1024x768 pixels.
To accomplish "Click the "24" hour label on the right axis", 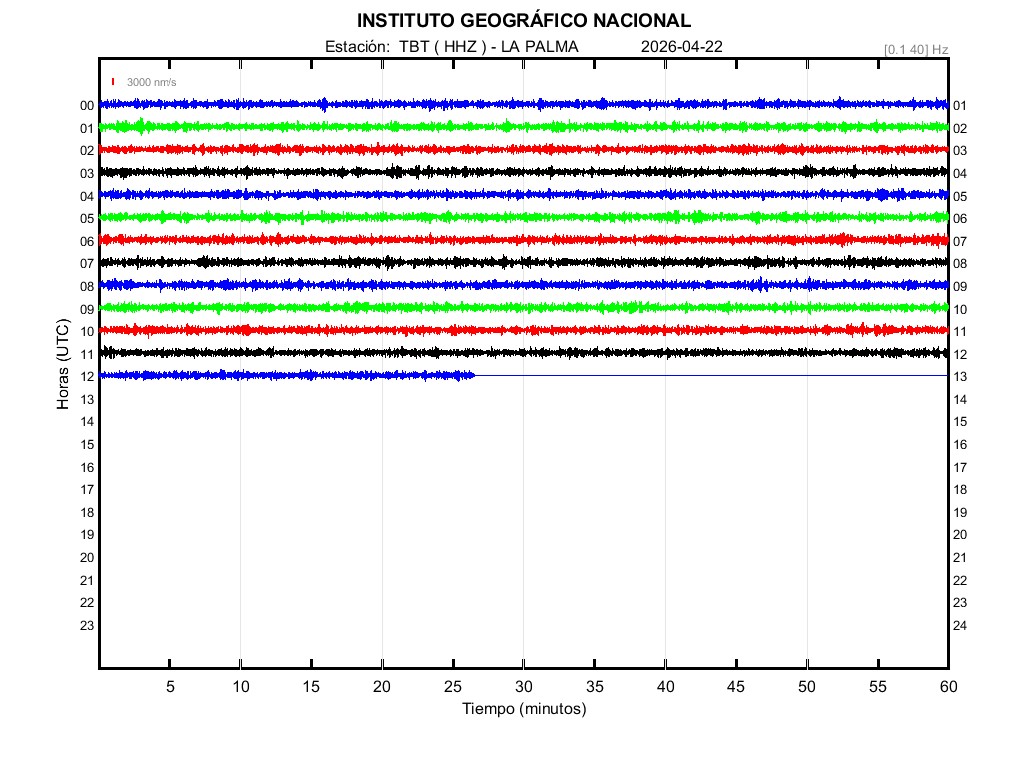I will [x=960, y=626].
